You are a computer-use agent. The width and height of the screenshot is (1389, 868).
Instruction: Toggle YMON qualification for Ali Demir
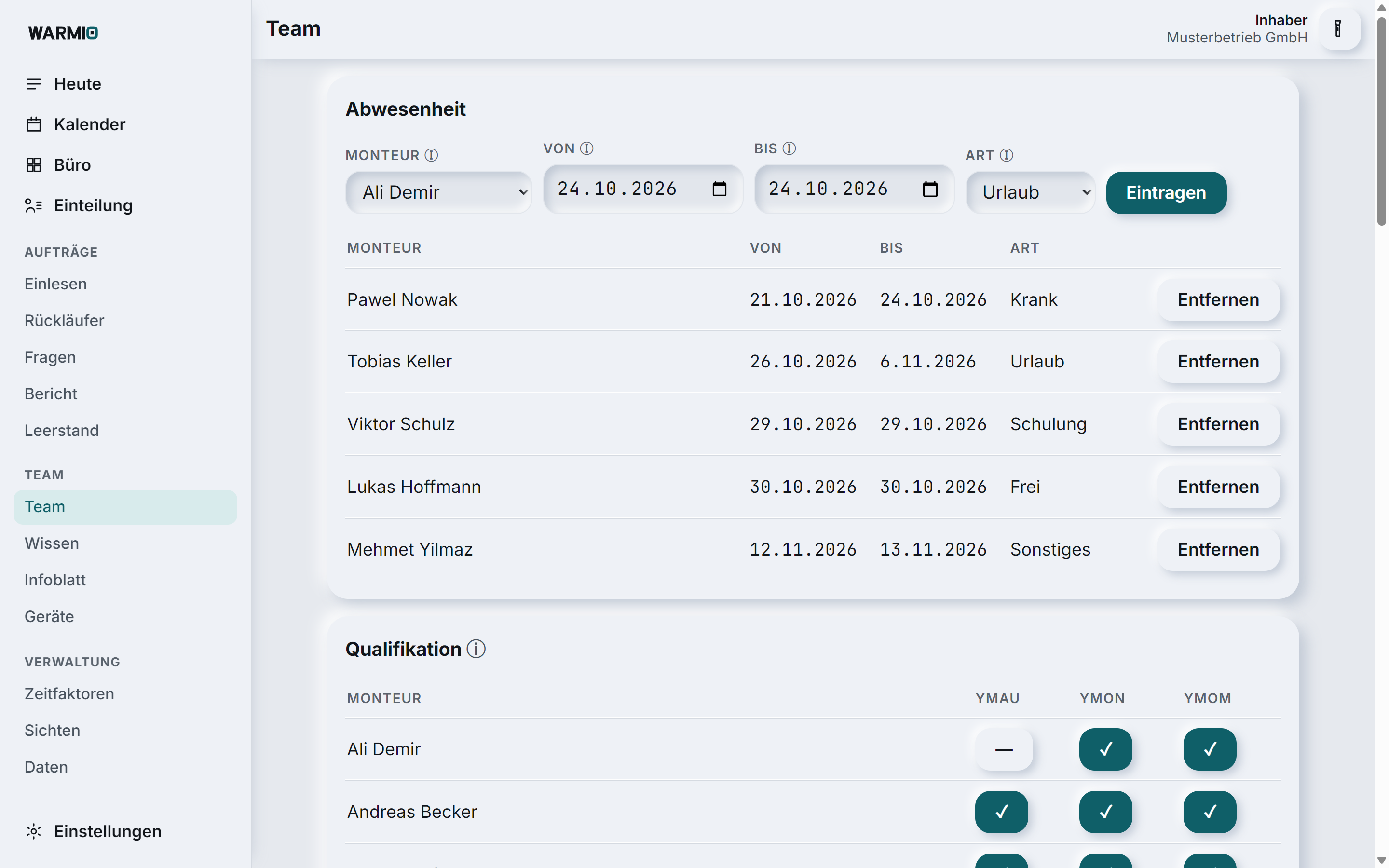[x=1105, y=749]
